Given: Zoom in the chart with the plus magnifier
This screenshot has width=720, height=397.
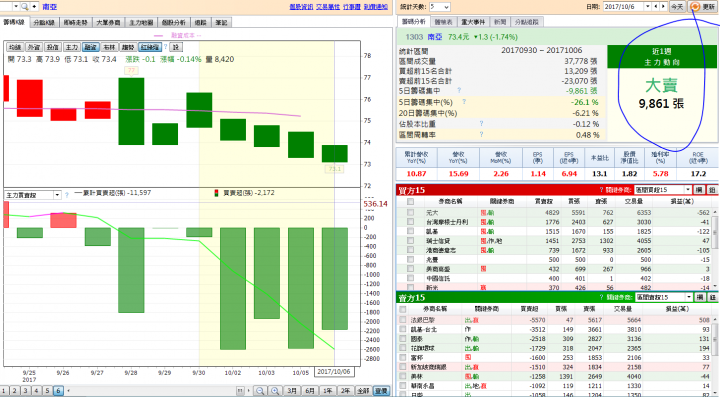Looking at the screenshot, I should [x=275, y=391].
